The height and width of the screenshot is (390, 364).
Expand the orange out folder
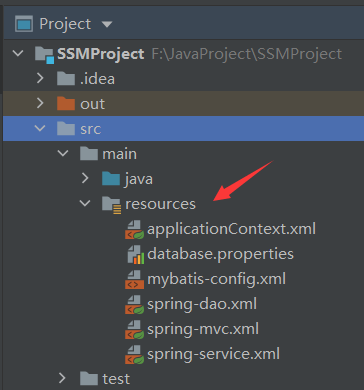[40, 103]
